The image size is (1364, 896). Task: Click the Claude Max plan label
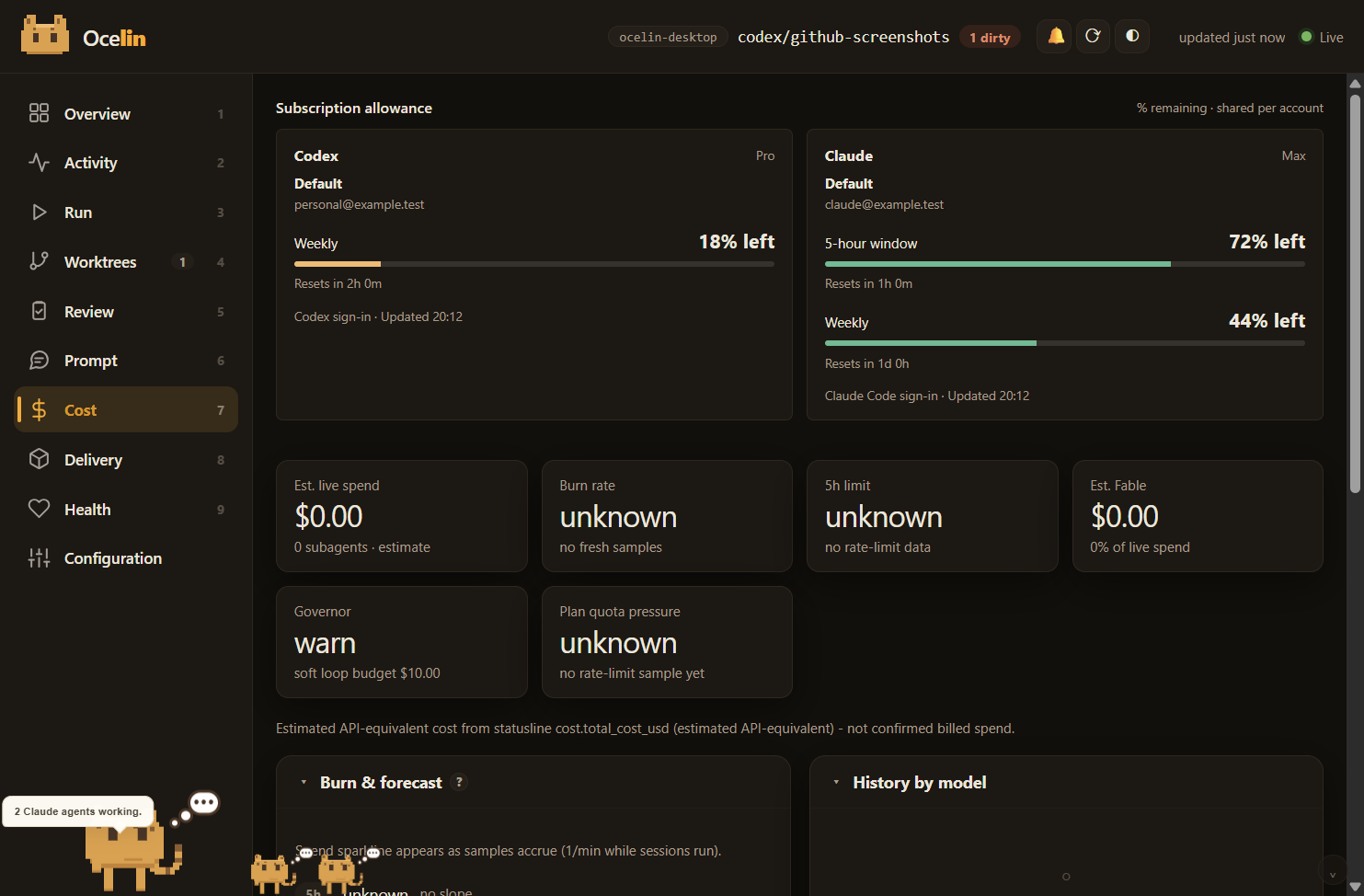(1294, 156)
